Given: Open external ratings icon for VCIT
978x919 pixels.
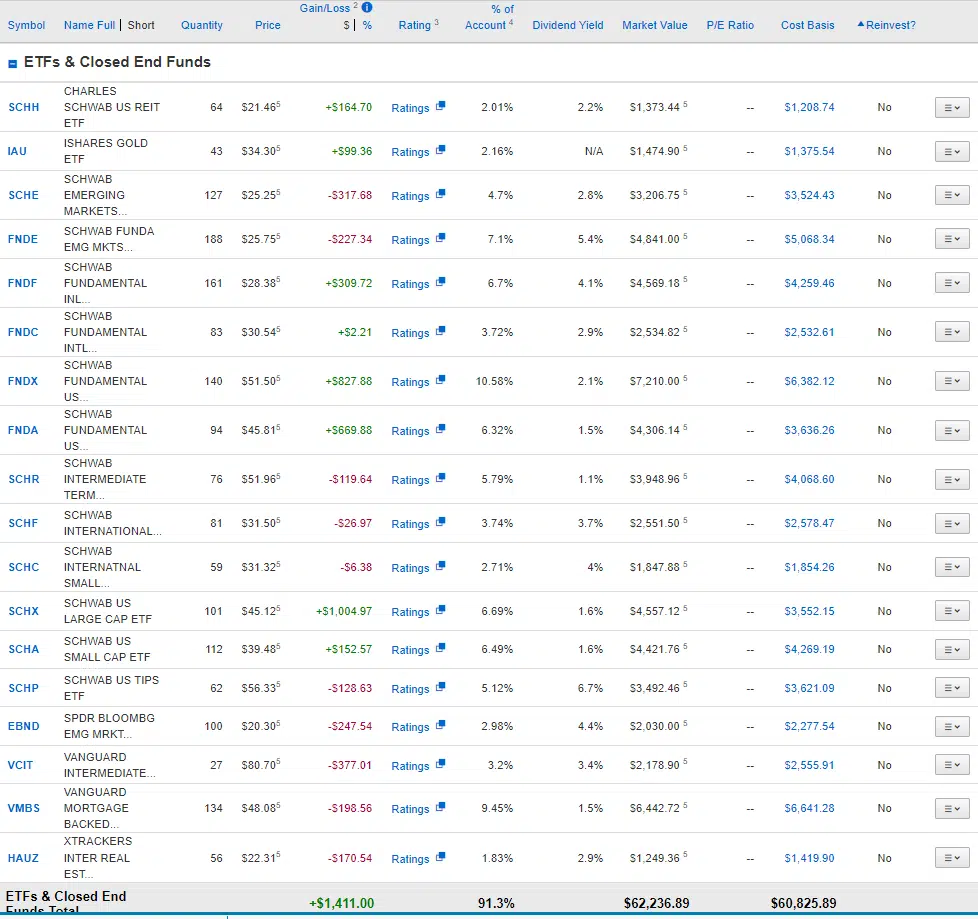Looking at the screenshot, I should [x=440, y=764].
